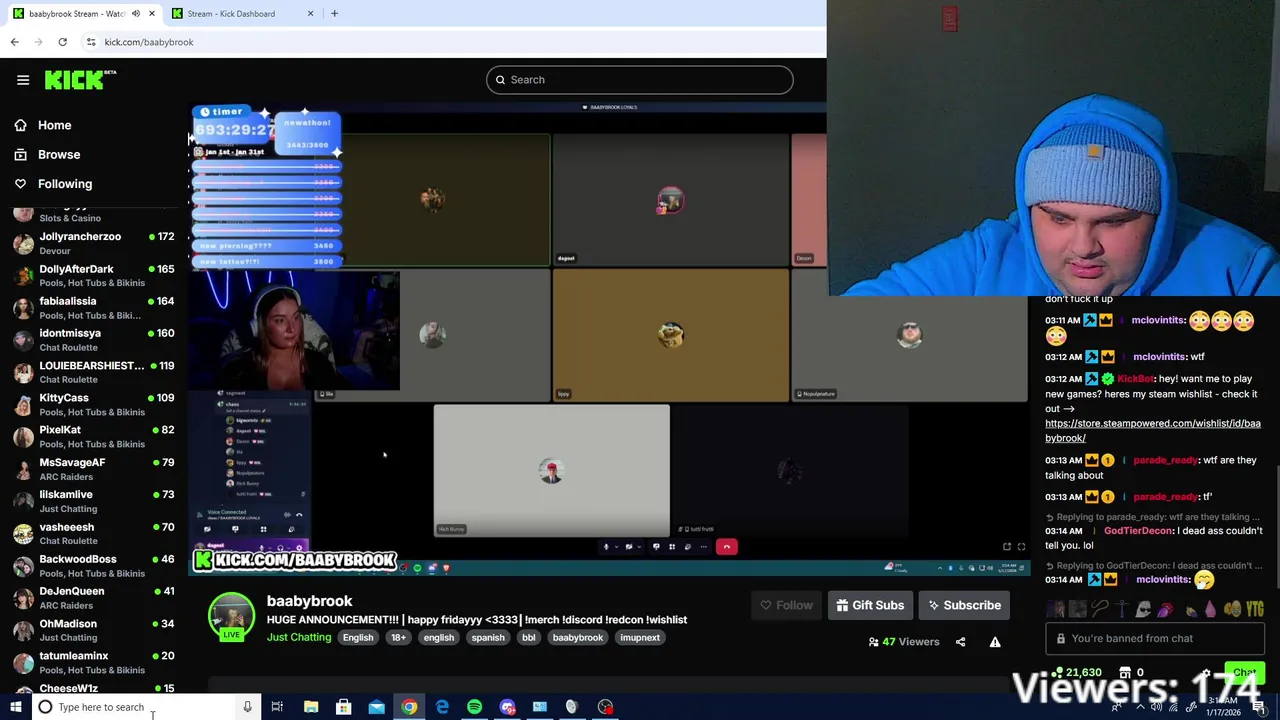The width and height of the screenshot is (1280, 720).
Task: Open idontmissya channel in sidebar
Action: point(92,340)
